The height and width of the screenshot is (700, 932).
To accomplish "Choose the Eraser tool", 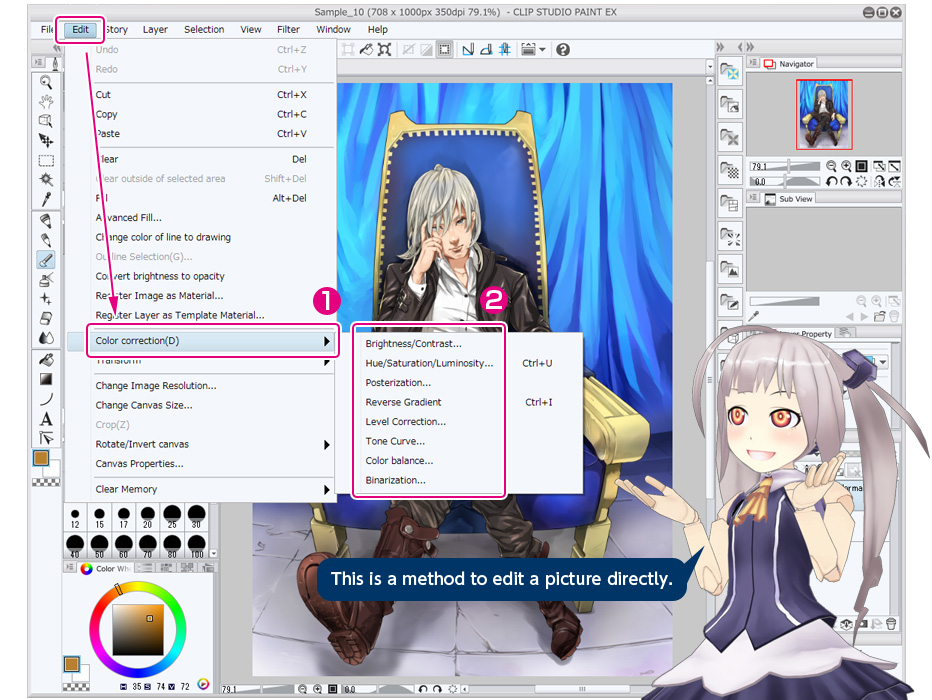I will [46, 318].
